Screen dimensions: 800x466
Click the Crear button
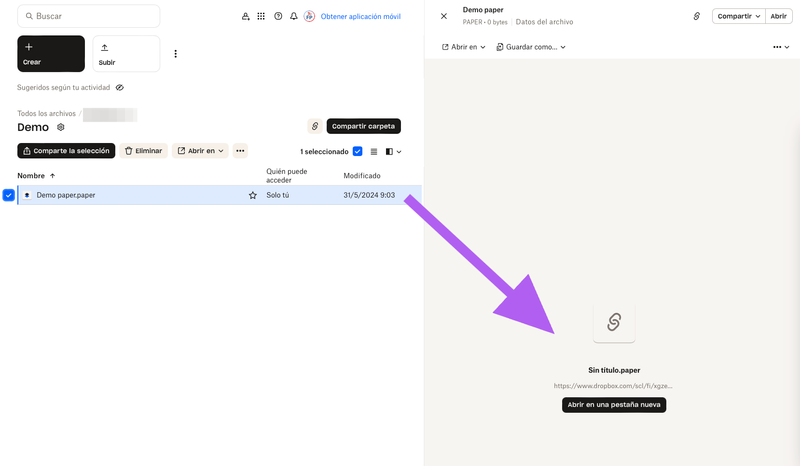[x=51, y=54]
